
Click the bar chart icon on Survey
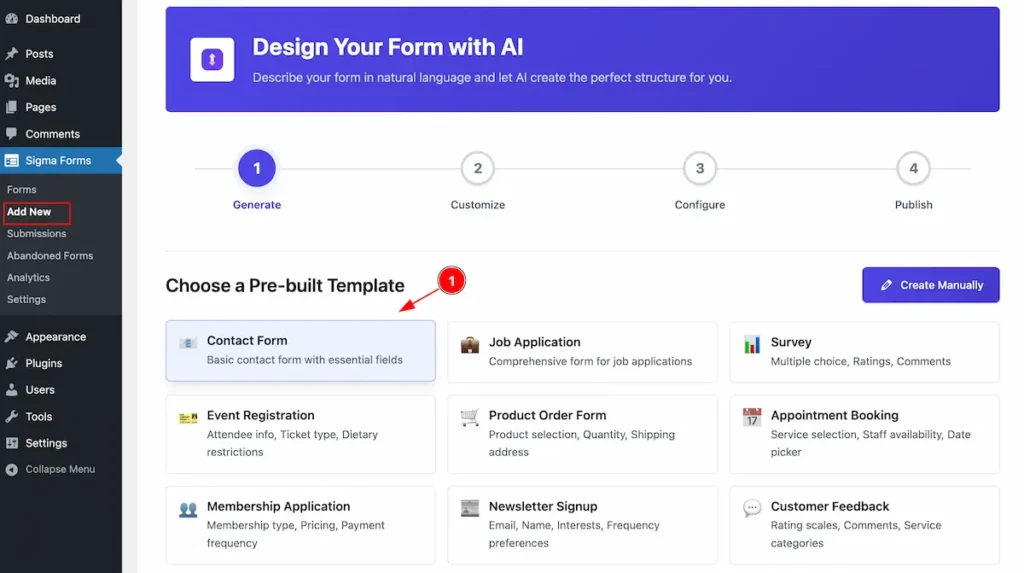pyautogui.click(x=752, y=344)
